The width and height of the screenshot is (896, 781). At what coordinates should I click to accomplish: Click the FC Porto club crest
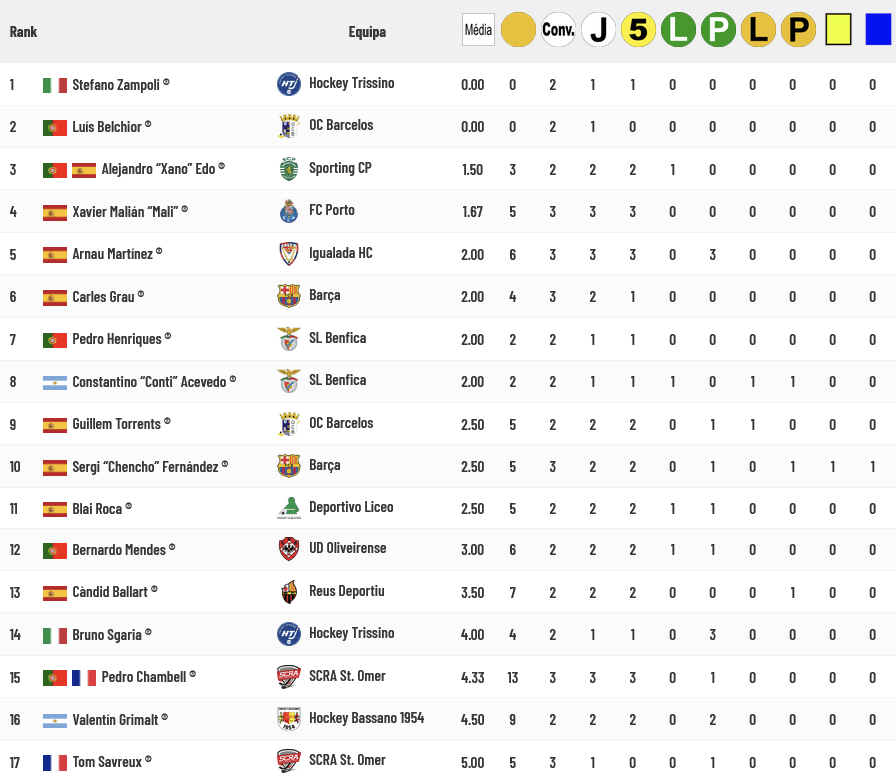coord(288,211)
